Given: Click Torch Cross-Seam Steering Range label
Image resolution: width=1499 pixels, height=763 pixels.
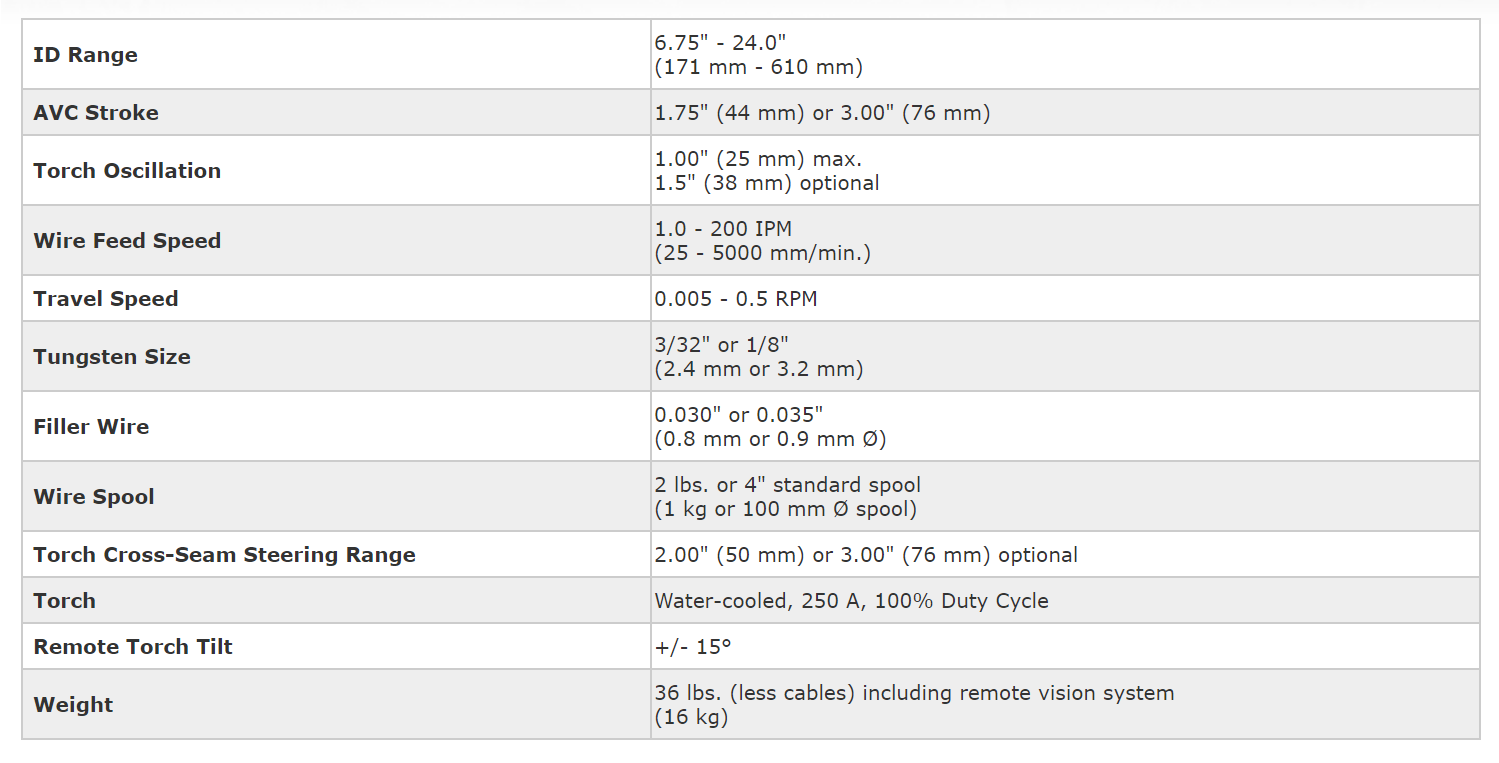Looking at the screenshot, I should (x=224, y=555).
